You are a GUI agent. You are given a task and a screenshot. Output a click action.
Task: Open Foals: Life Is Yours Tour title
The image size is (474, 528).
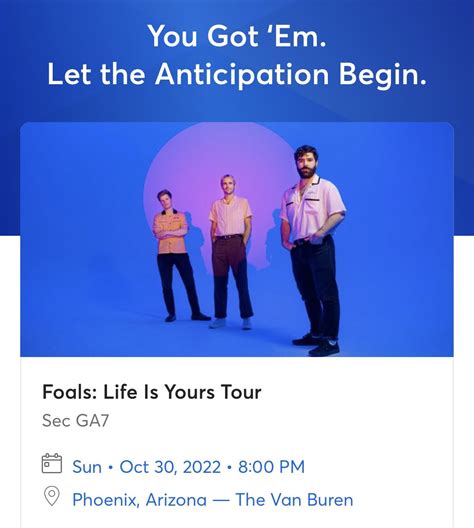pyautogui.click(x=152, y=392)
